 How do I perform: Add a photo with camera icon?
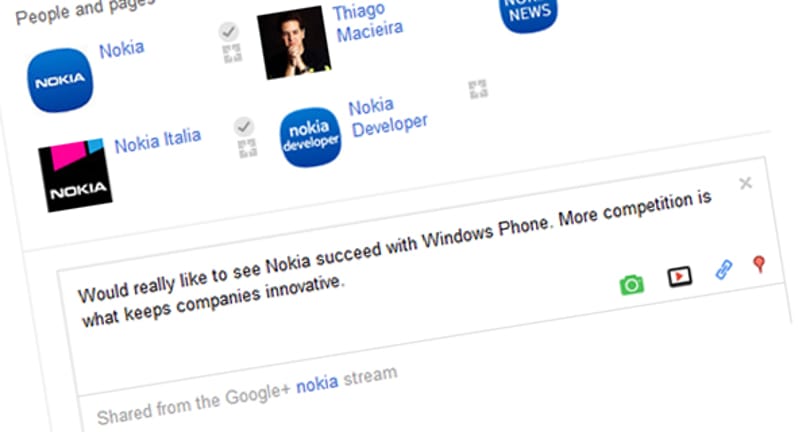632,285
